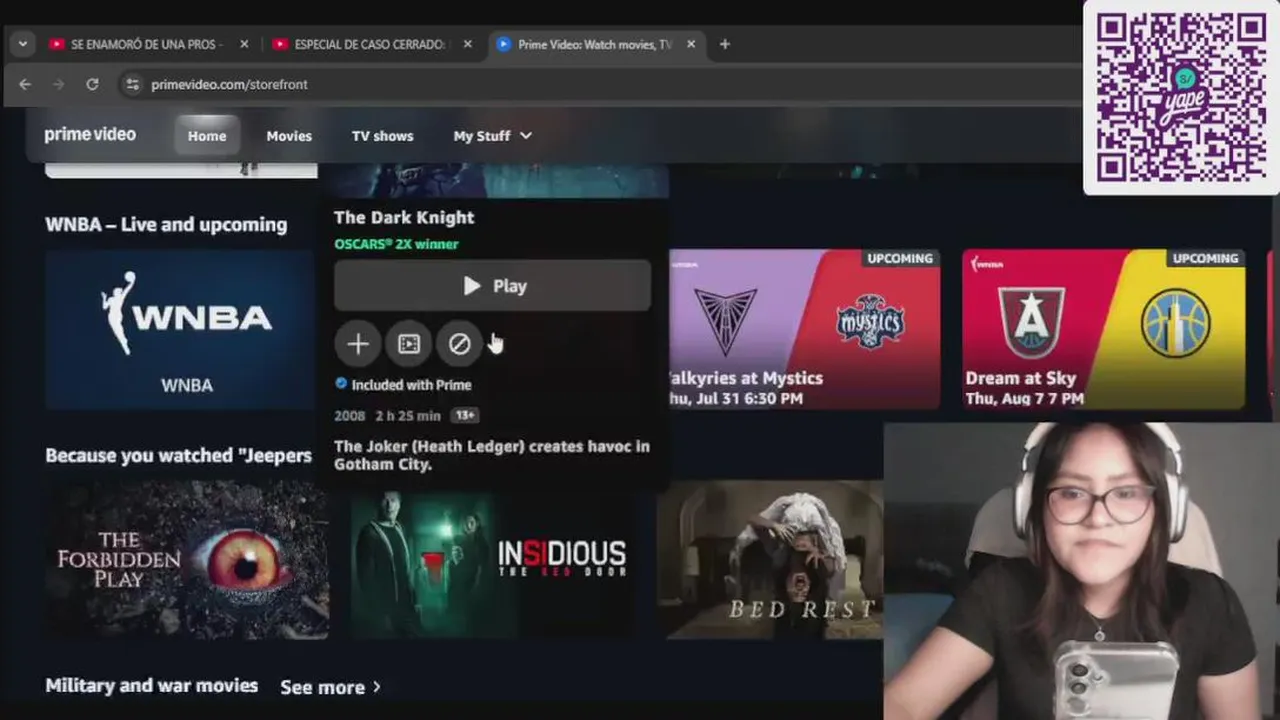Open the TV shows menu
1280x720 pixels.
382,136
